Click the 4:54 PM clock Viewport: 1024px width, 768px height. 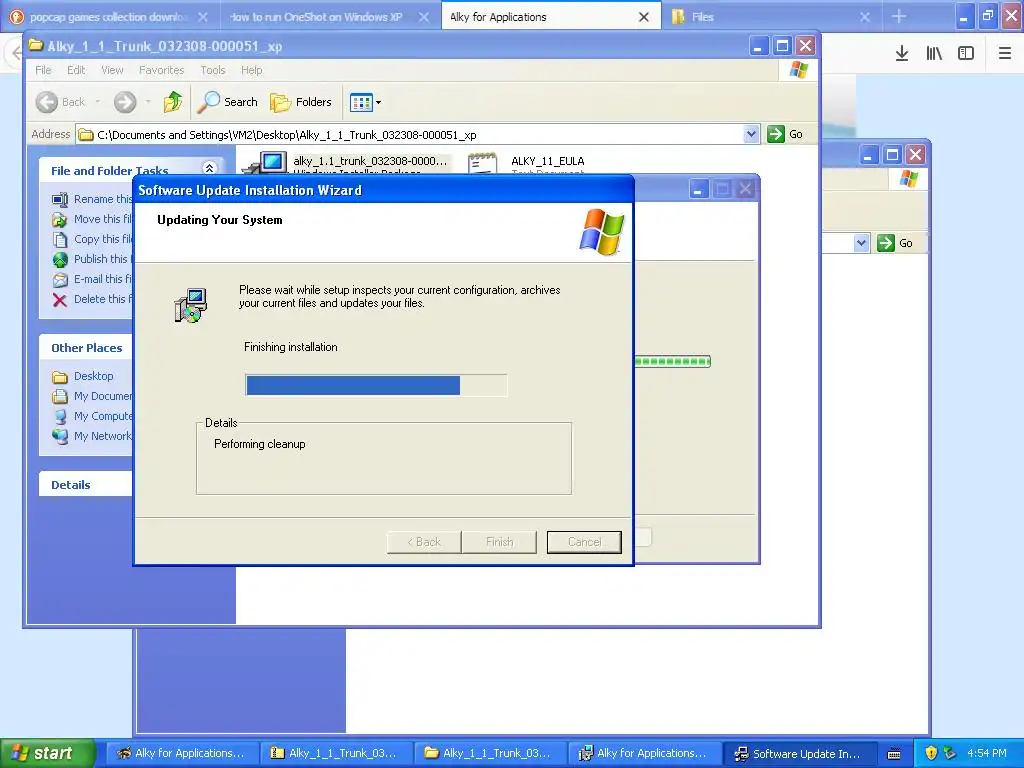point(986,753)
